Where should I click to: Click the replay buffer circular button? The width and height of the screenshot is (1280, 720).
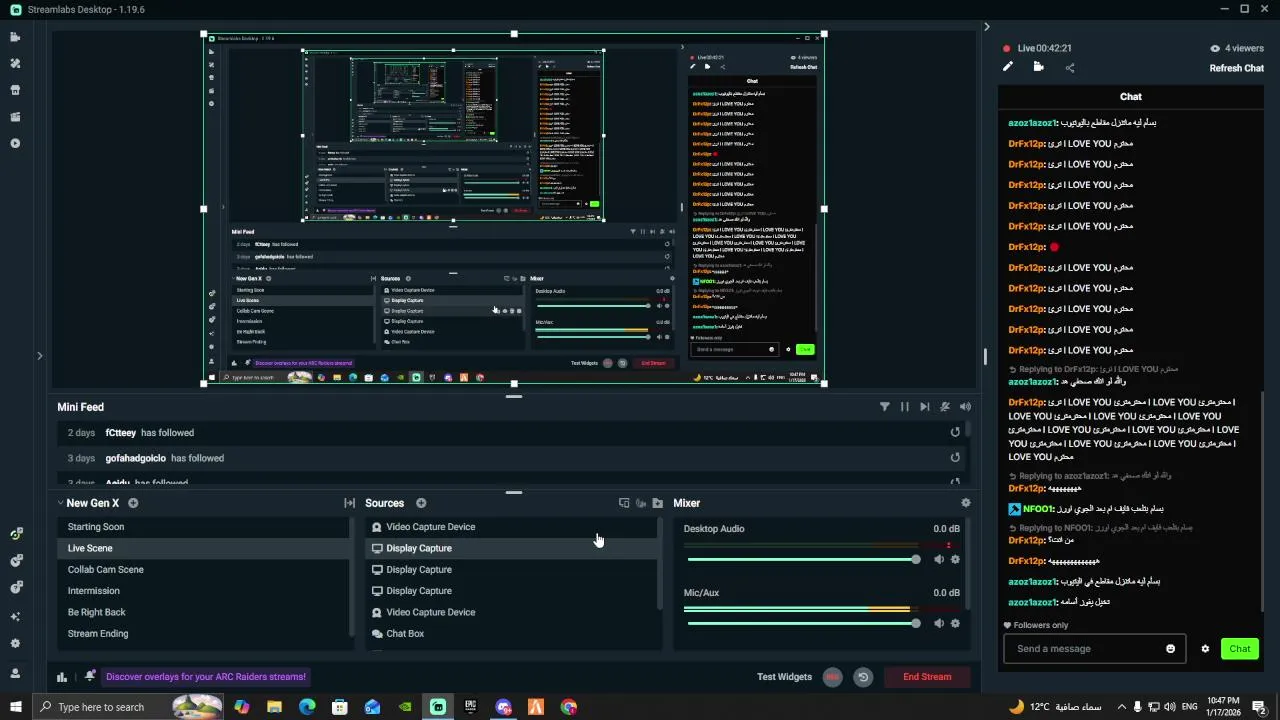click(x=863, y=677)
